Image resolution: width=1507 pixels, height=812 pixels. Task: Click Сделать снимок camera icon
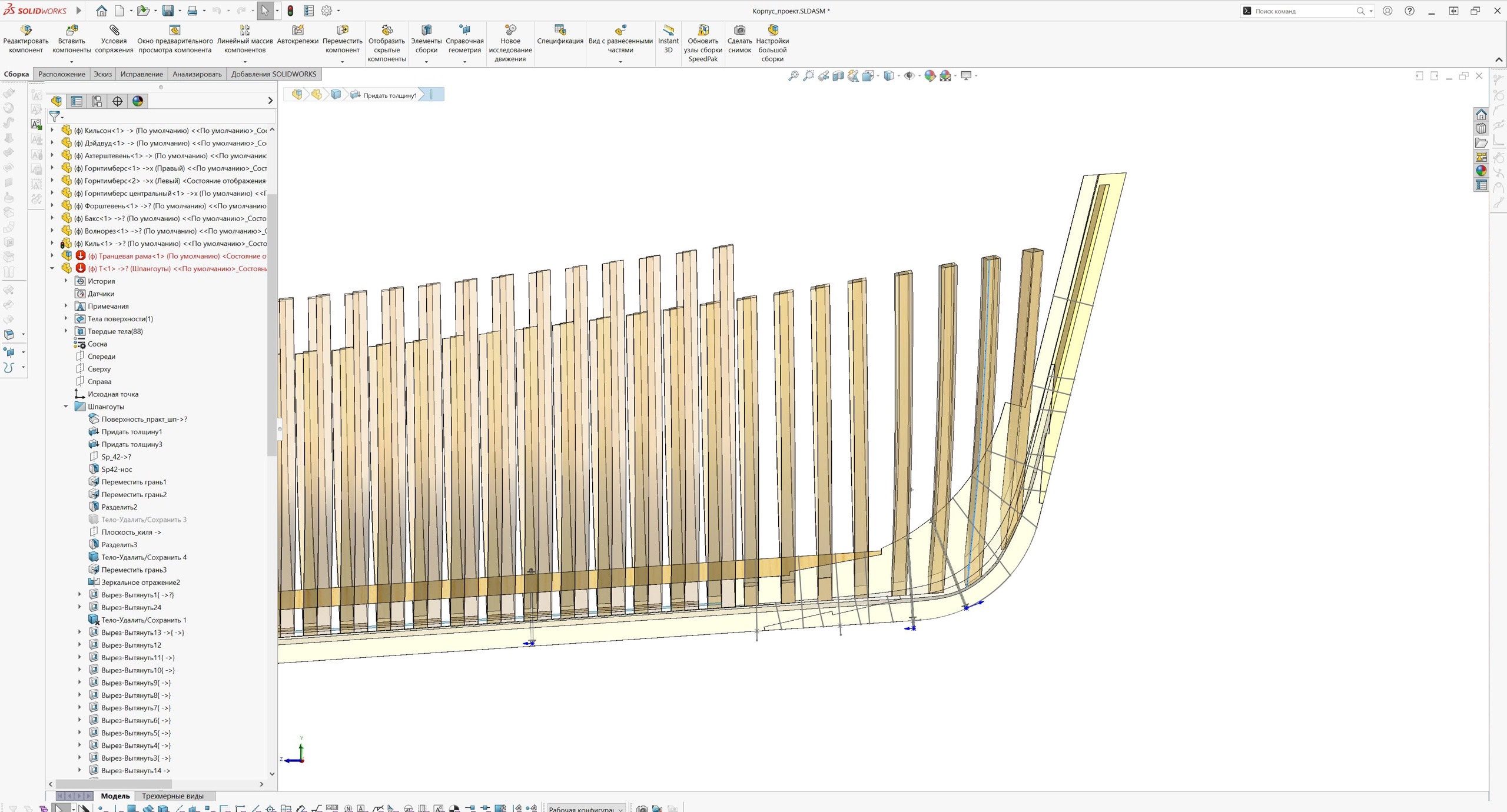tap(739, 31)
